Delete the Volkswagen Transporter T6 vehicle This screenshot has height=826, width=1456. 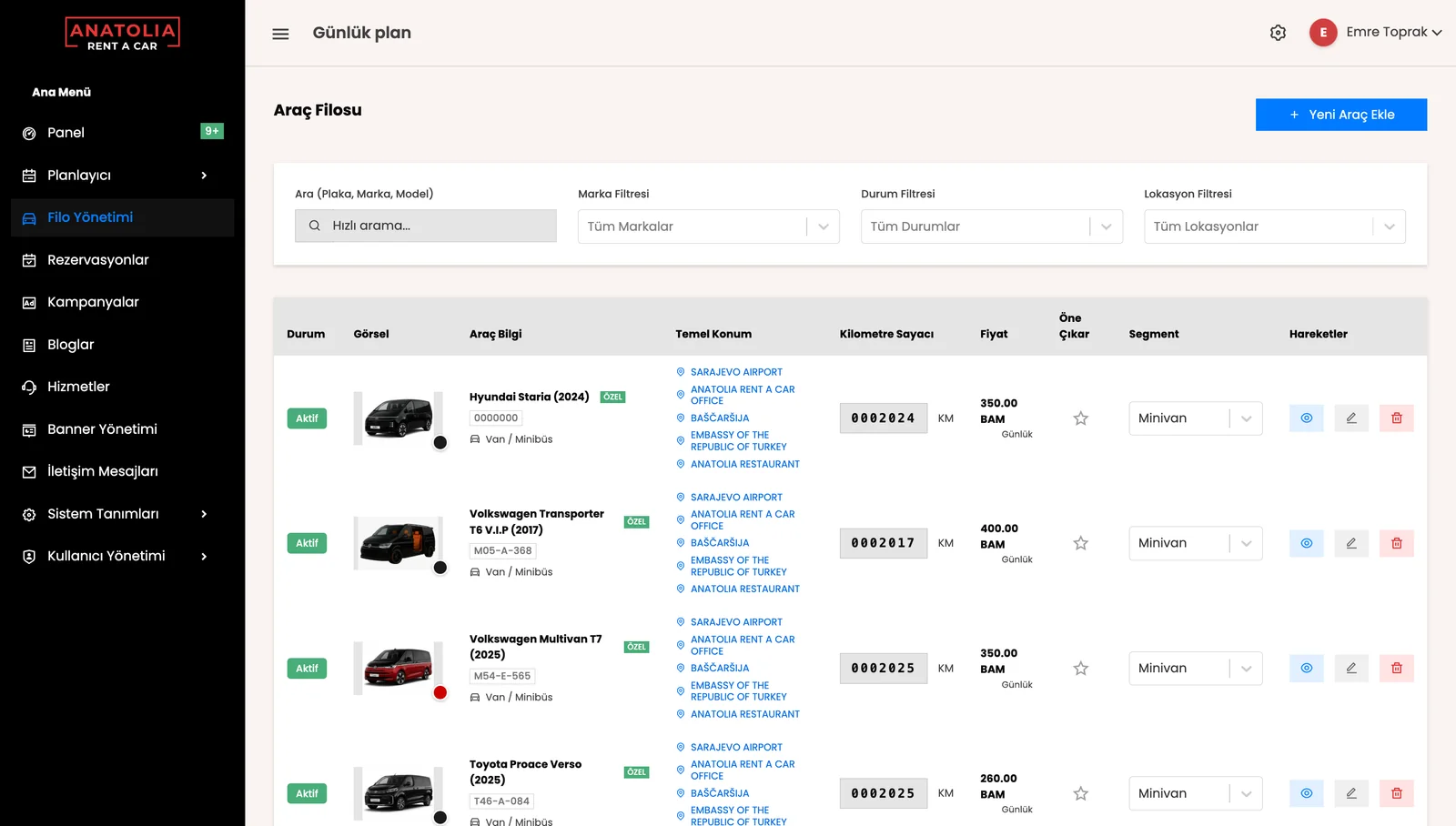[1397, 543]
